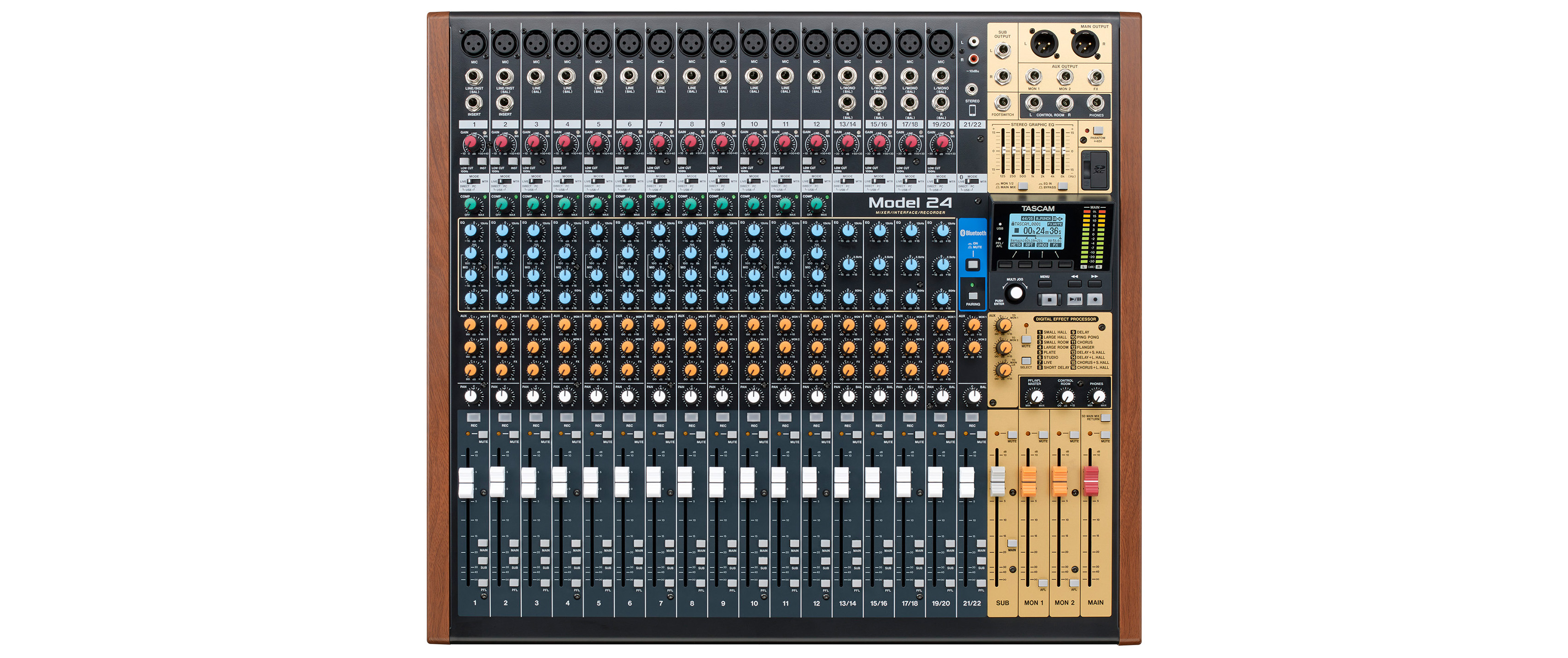Click the channel 8 FX send knob
The image size is (1568, 658).
tap(690, 370)
